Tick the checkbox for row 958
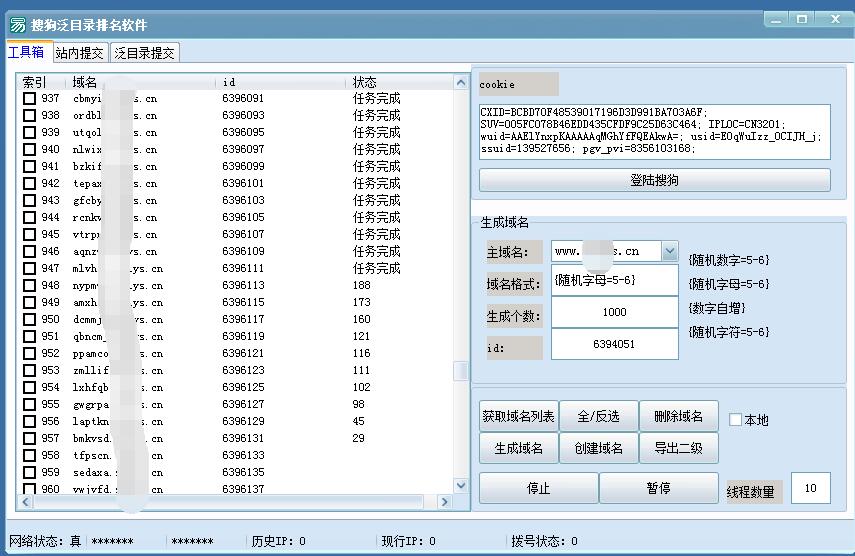This screenshot has width=855, height=556. (x=29, y=455)
